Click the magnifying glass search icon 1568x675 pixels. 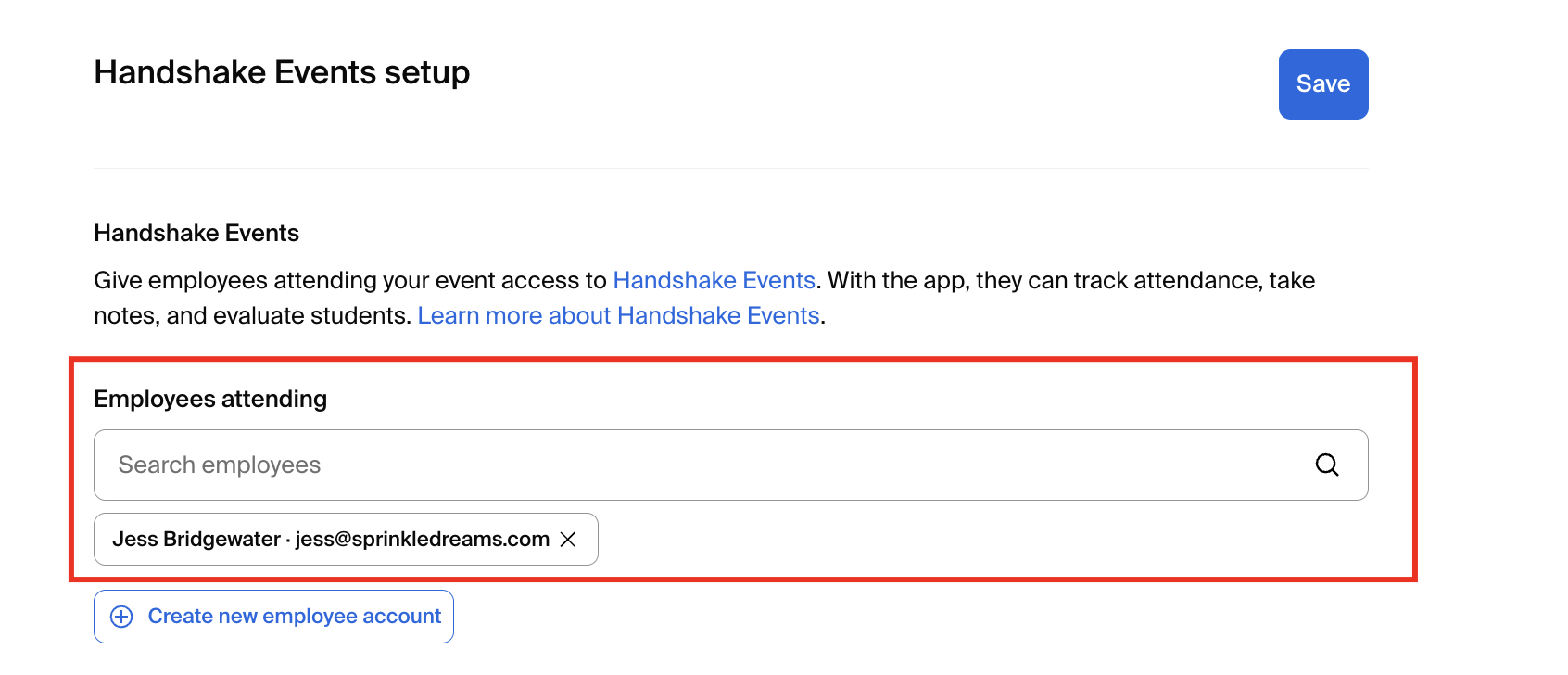pyautogui.click(x=1327, y=465)
